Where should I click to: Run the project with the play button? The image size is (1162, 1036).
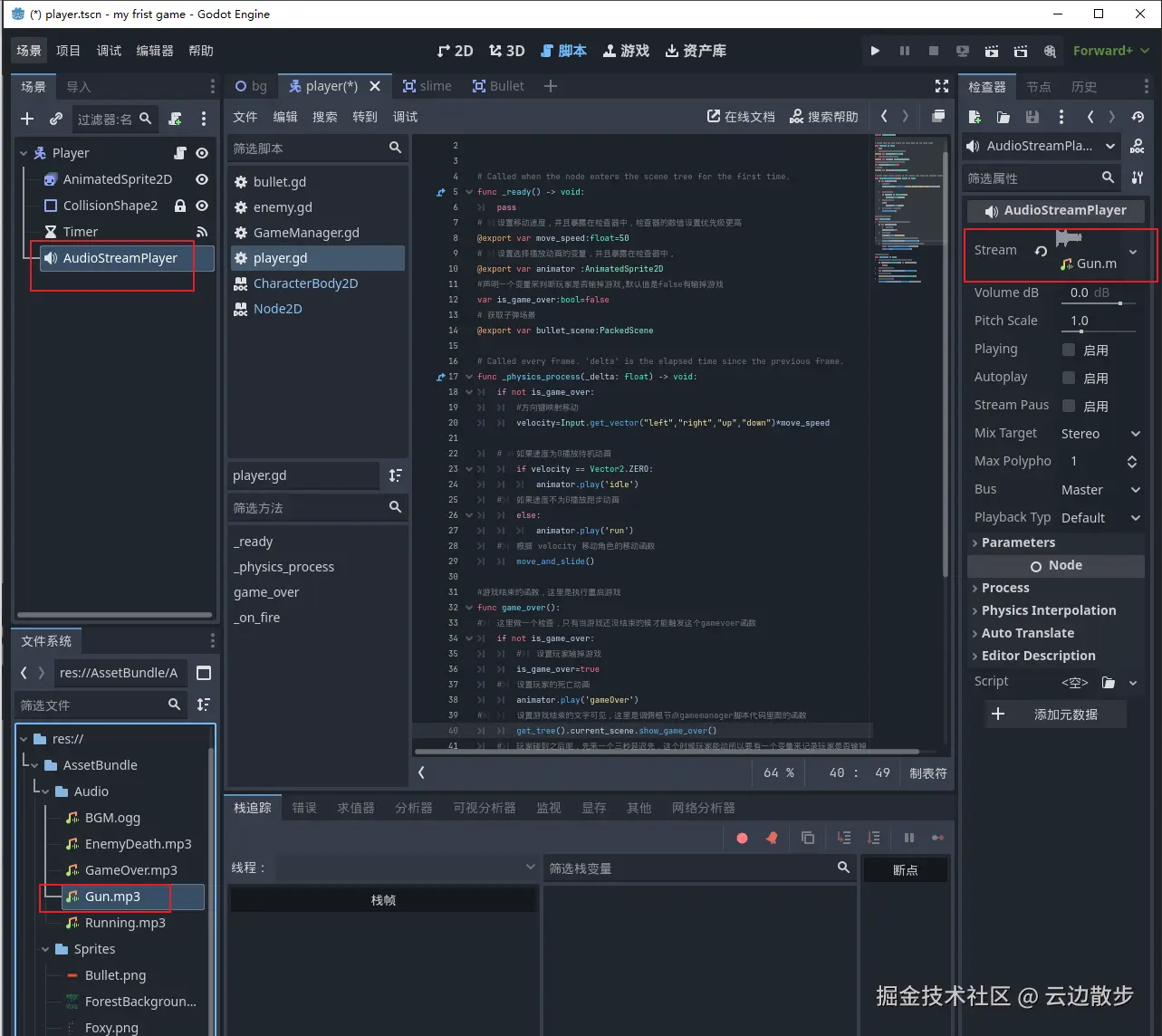pos(875,51)
